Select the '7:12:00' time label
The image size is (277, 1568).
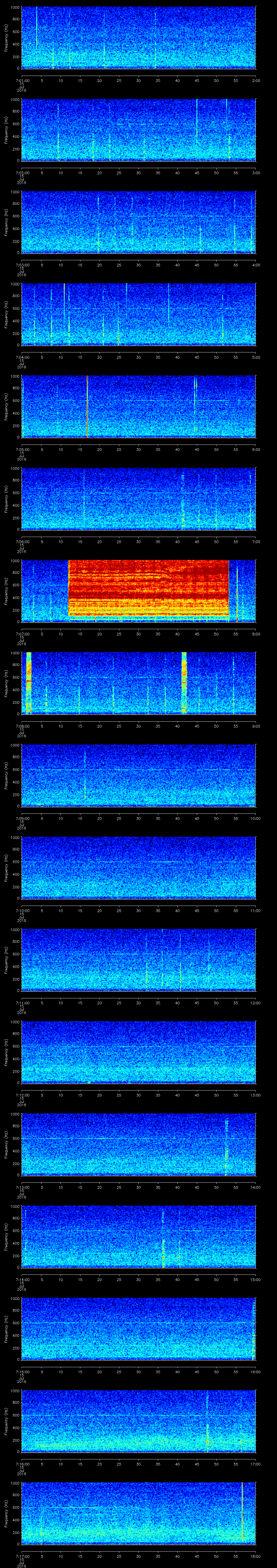22,1095
